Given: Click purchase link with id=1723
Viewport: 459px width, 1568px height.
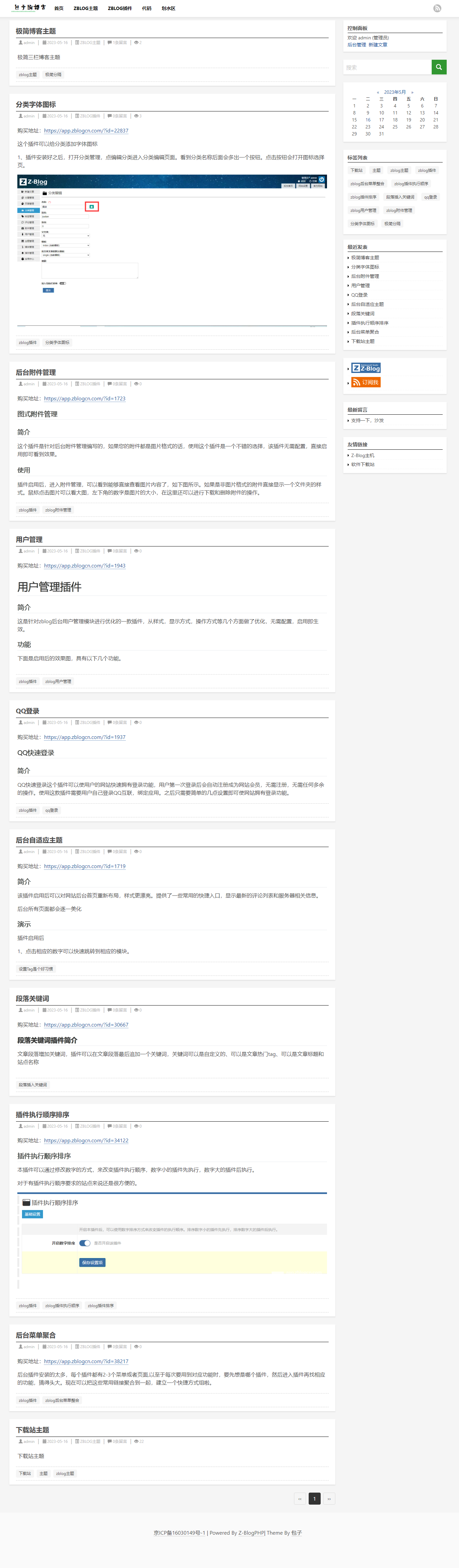Looking at the screenshot, I should coord(85,399).
